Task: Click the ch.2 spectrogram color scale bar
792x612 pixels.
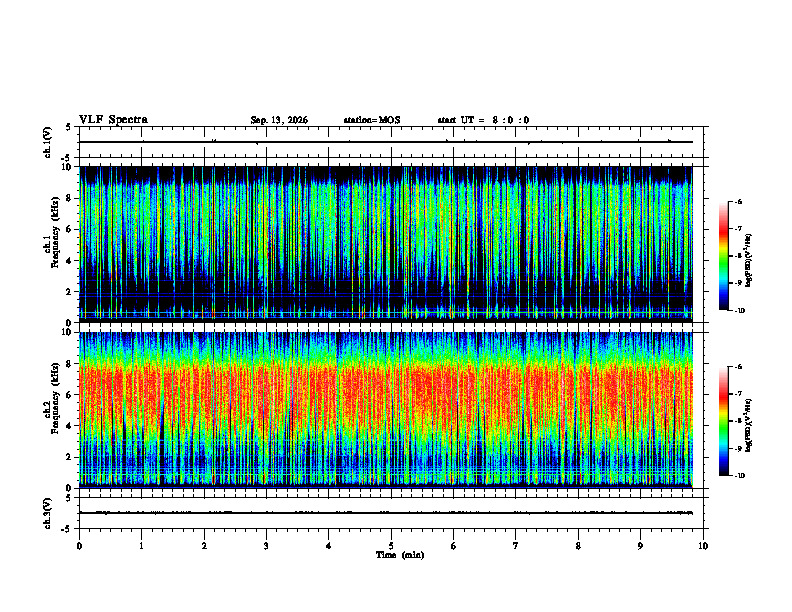Action: pyautogui.click(x=723, y=421)
